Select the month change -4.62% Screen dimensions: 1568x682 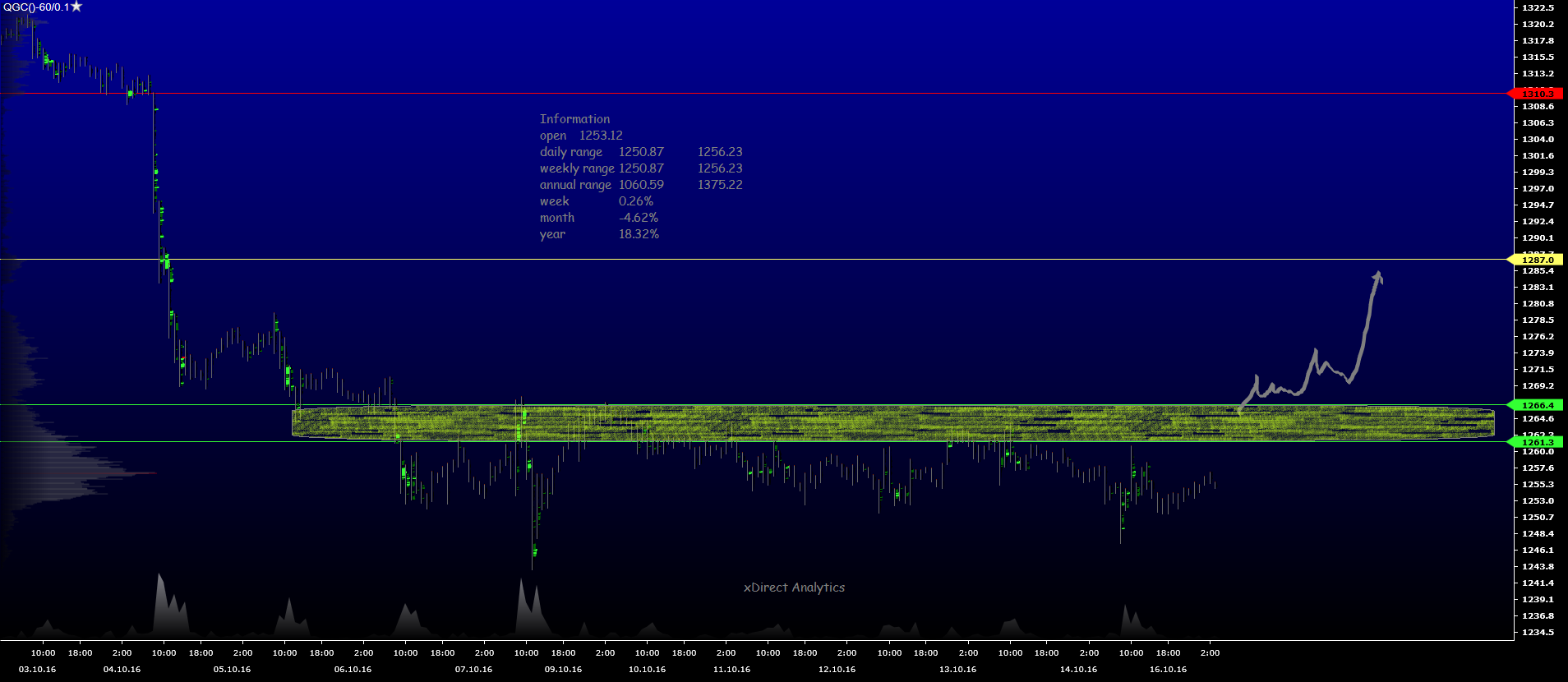coord(639,218)
